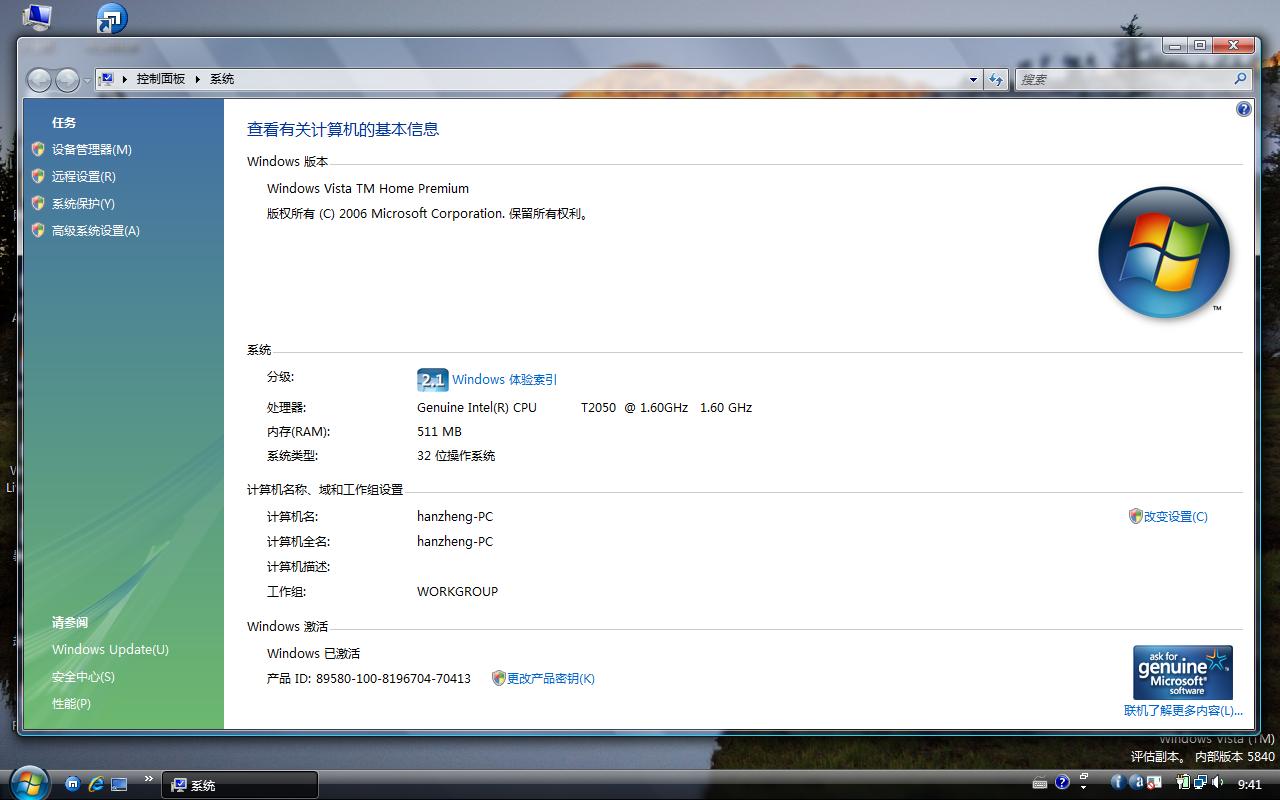Go back with the Back arrow button
The height and width of the screenshot is (800, 1280).
click(39, 79)
